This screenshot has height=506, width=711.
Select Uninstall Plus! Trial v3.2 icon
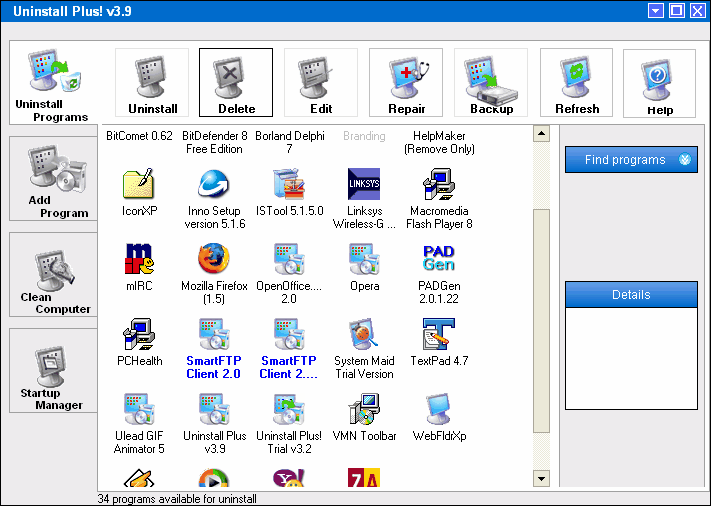(x=289, y=409)
